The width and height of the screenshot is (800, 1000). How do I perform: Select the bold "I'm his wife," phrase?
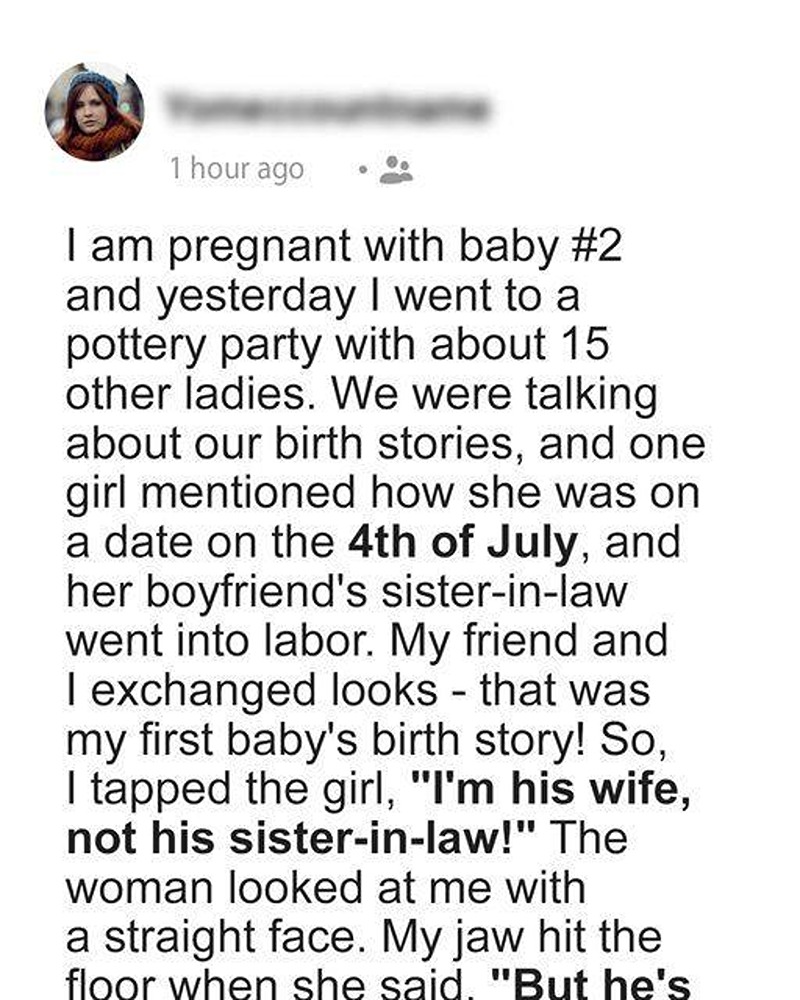(552, 788)
